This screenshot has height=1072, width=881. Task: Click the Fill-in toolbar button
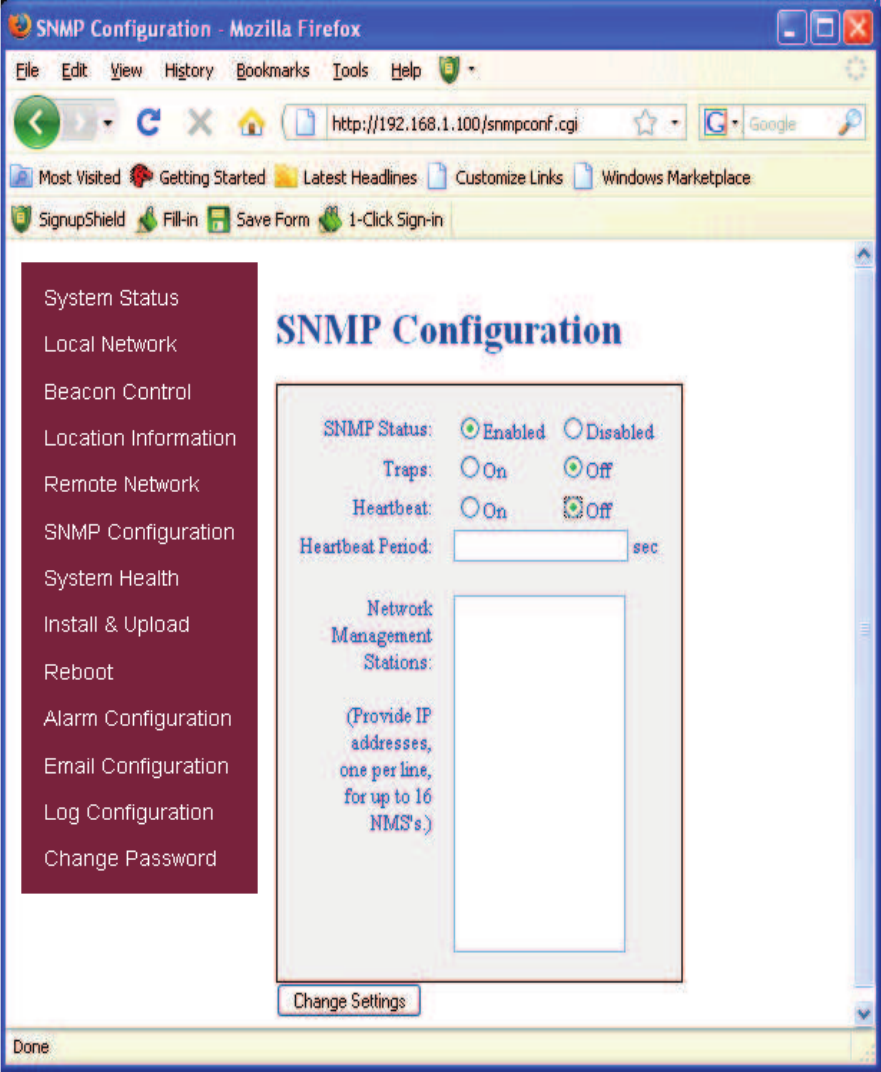pos(167,219)
